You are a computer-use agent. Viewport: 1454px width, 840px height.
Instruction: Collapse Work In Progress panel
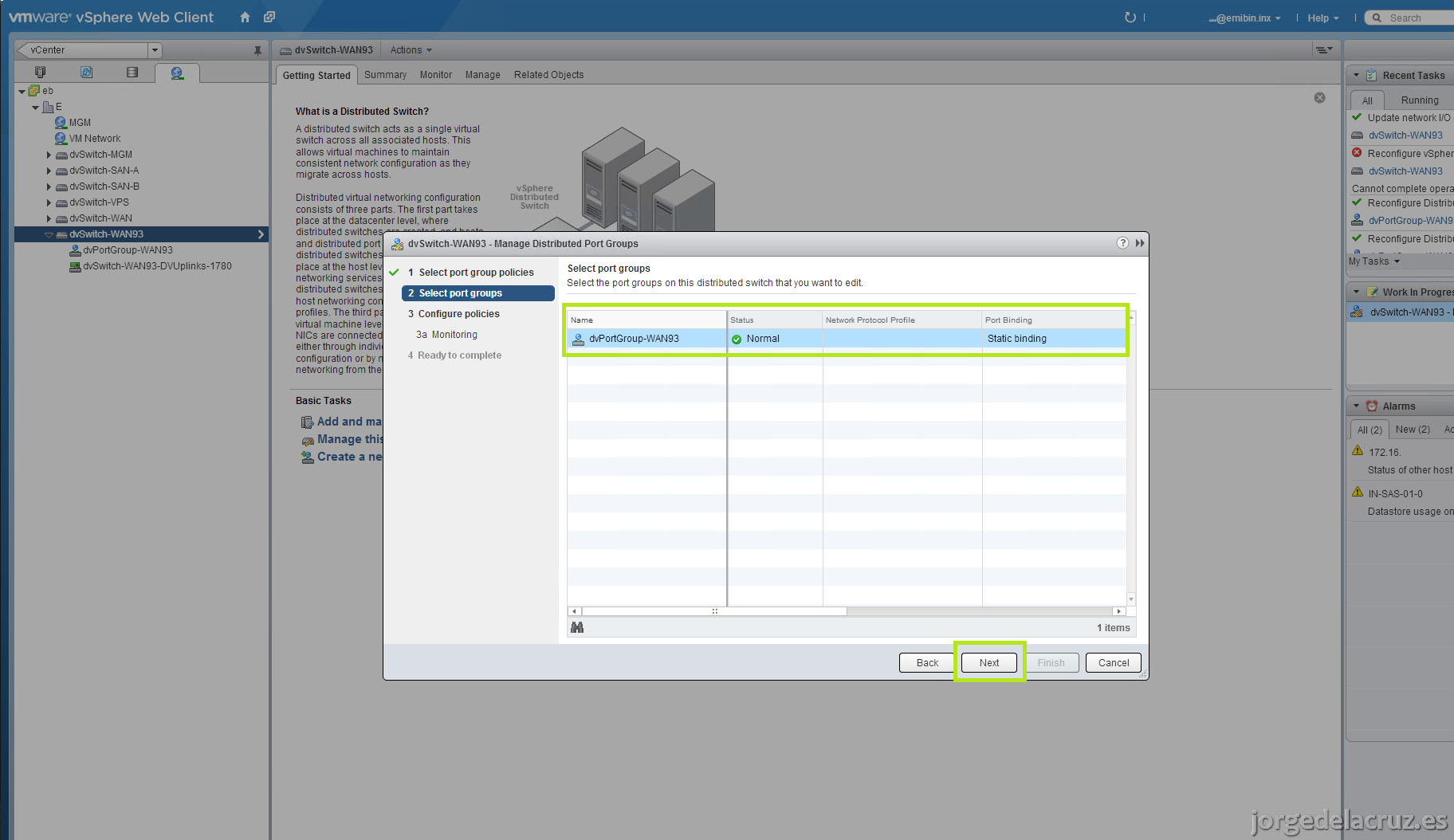pos(1356,292)
